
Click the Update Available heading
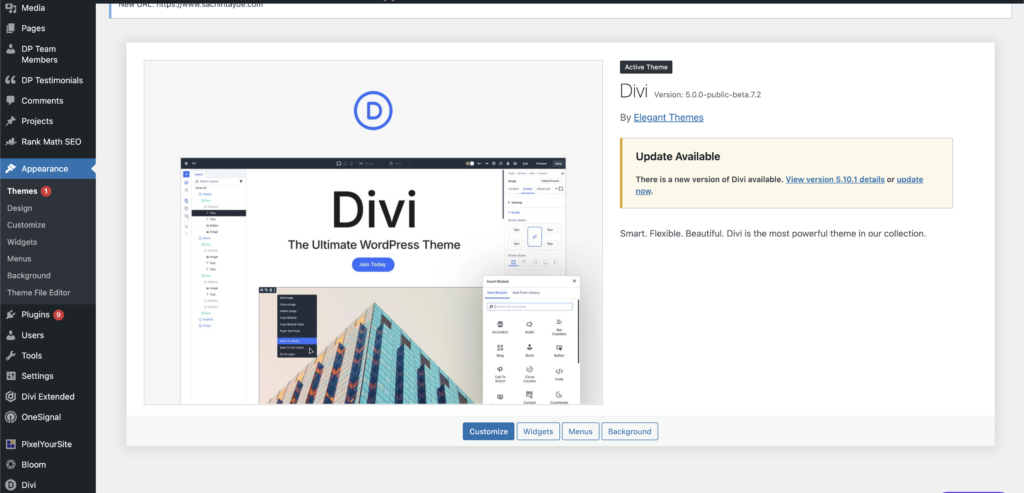click(678, 157)
